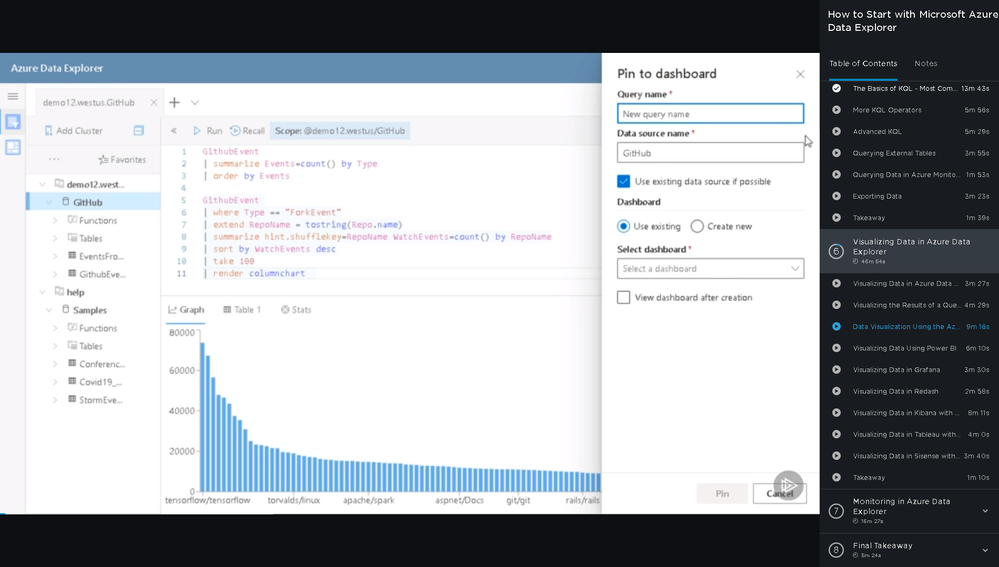Expand Functions under GitHub database
The height and width of the screenshot is (567, 999).
[x=55, y=220]
